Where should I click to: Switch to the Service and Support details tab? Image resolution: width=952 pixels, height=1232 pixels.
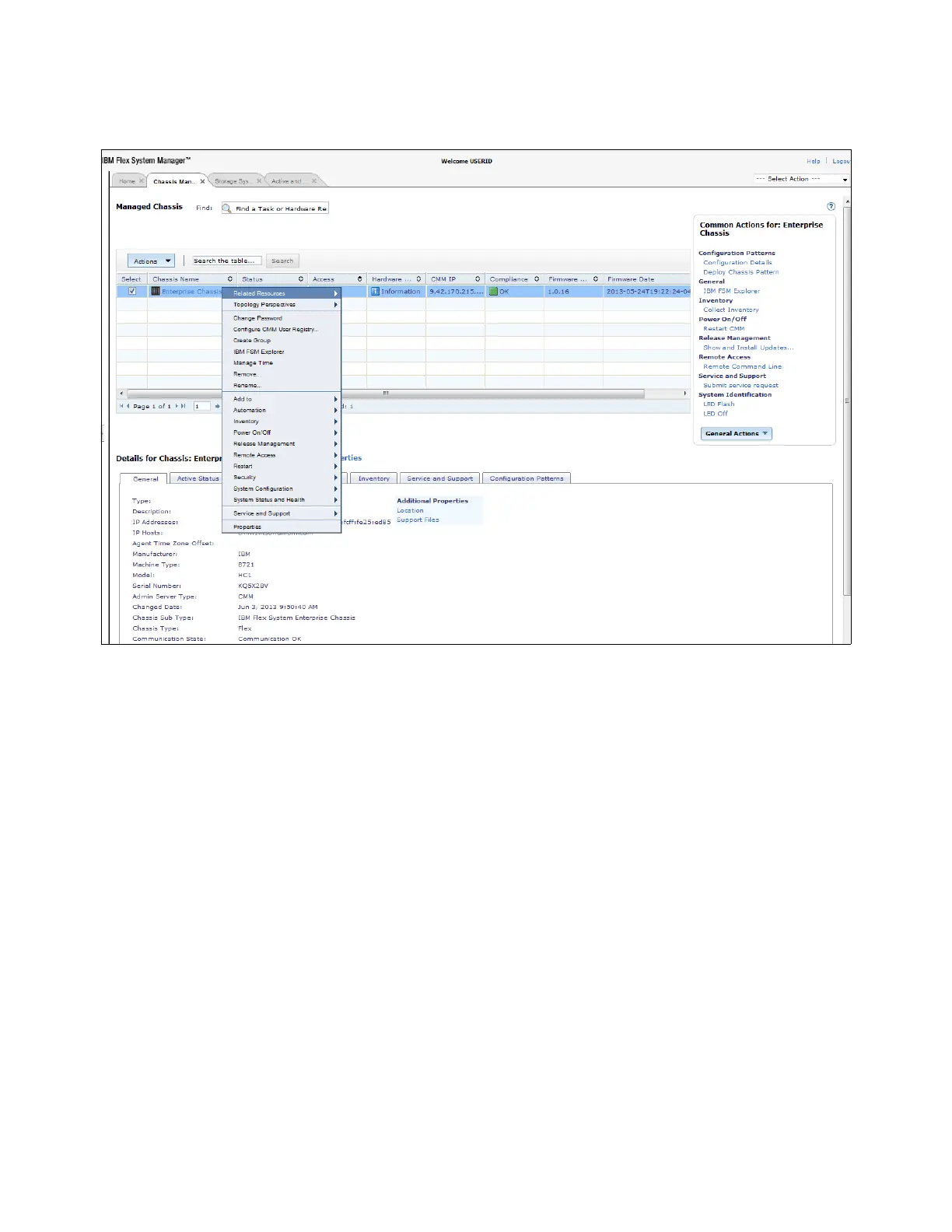(439, 478)
